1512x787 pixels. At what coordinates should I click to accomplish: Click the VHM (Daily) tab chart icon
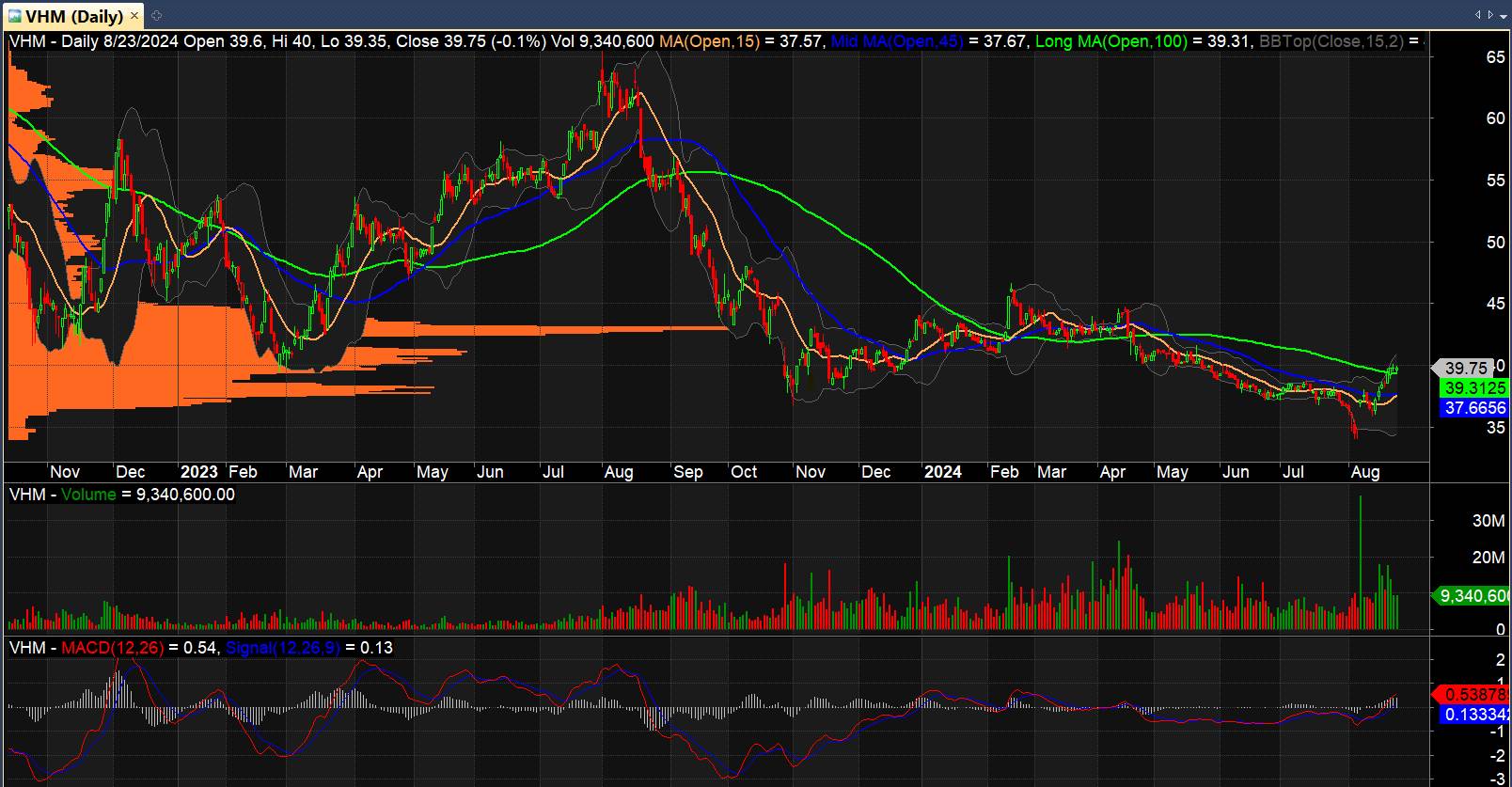tap(15, 16)
